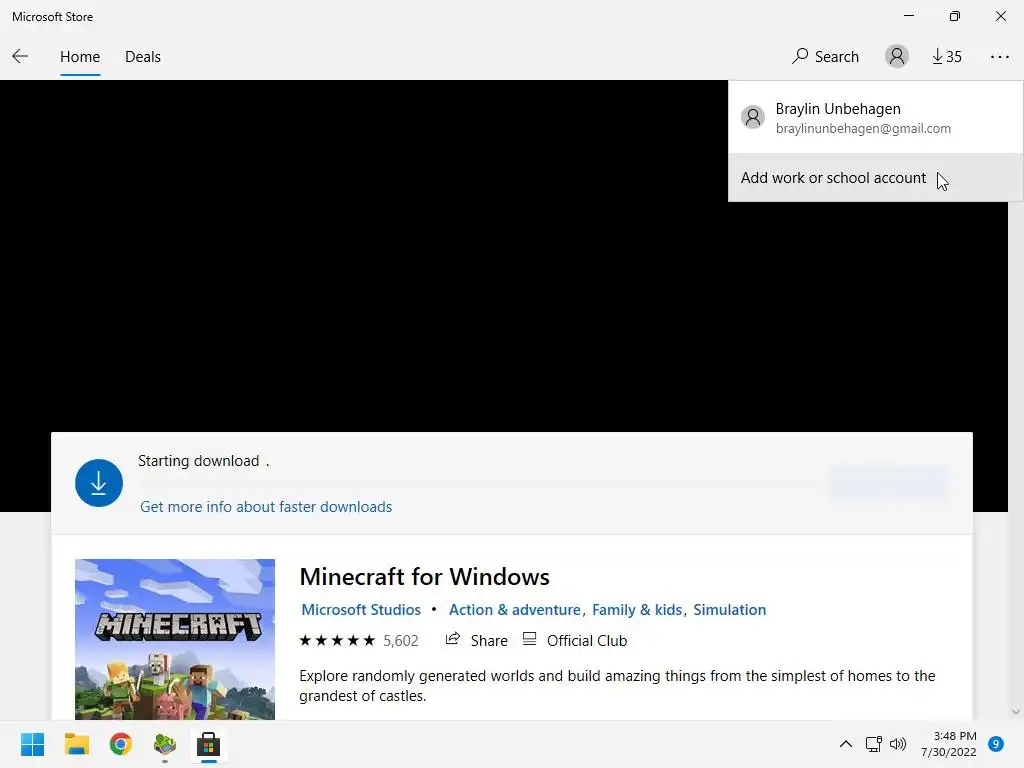1024x768 pixels.
Task: Click the Starting download status text
Action: pyautogui.click(x=203, y=461)
